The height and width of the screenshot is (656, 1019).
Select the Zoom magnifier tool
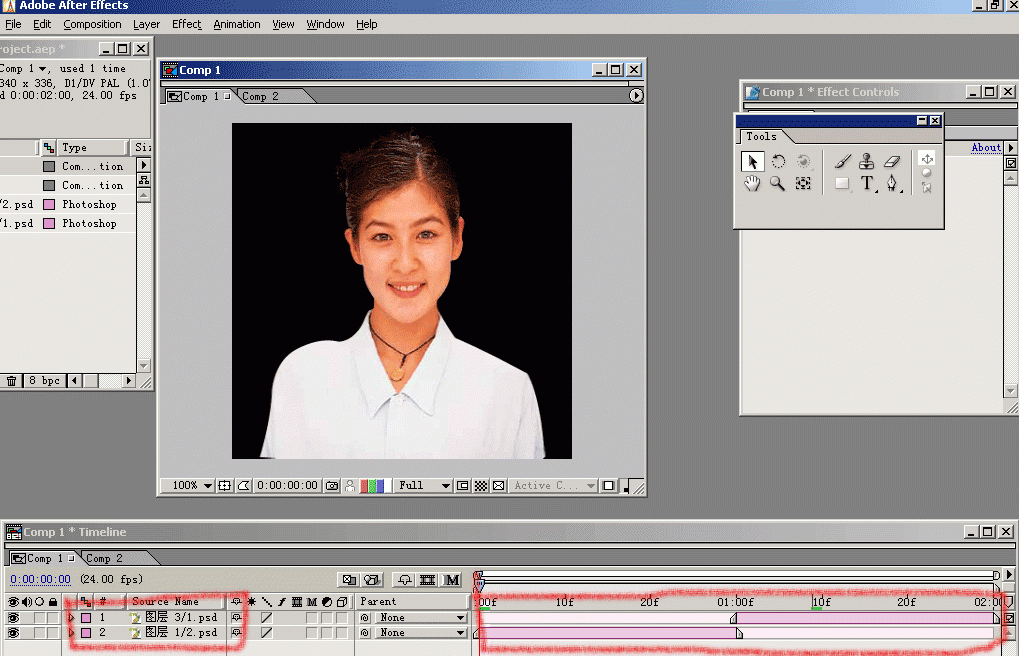[777, 184]
